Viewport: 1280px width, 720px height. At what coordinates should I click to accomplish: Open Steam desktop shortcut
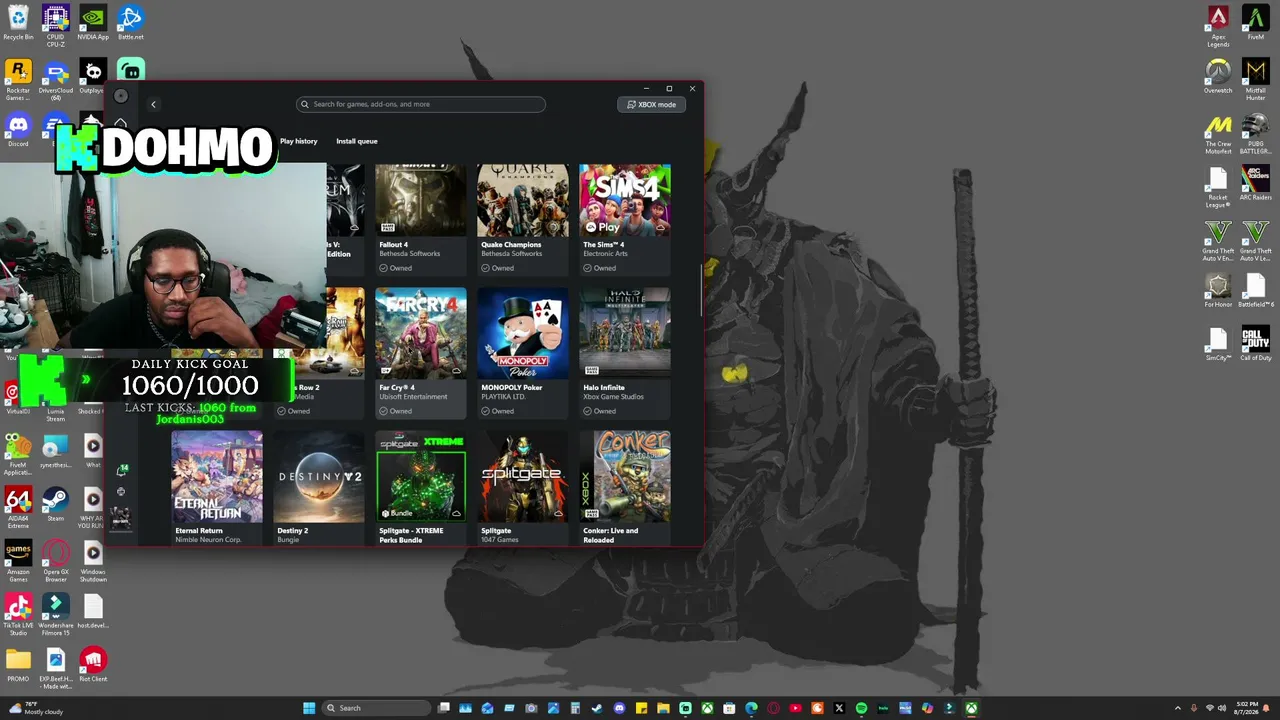coord(55,504)
